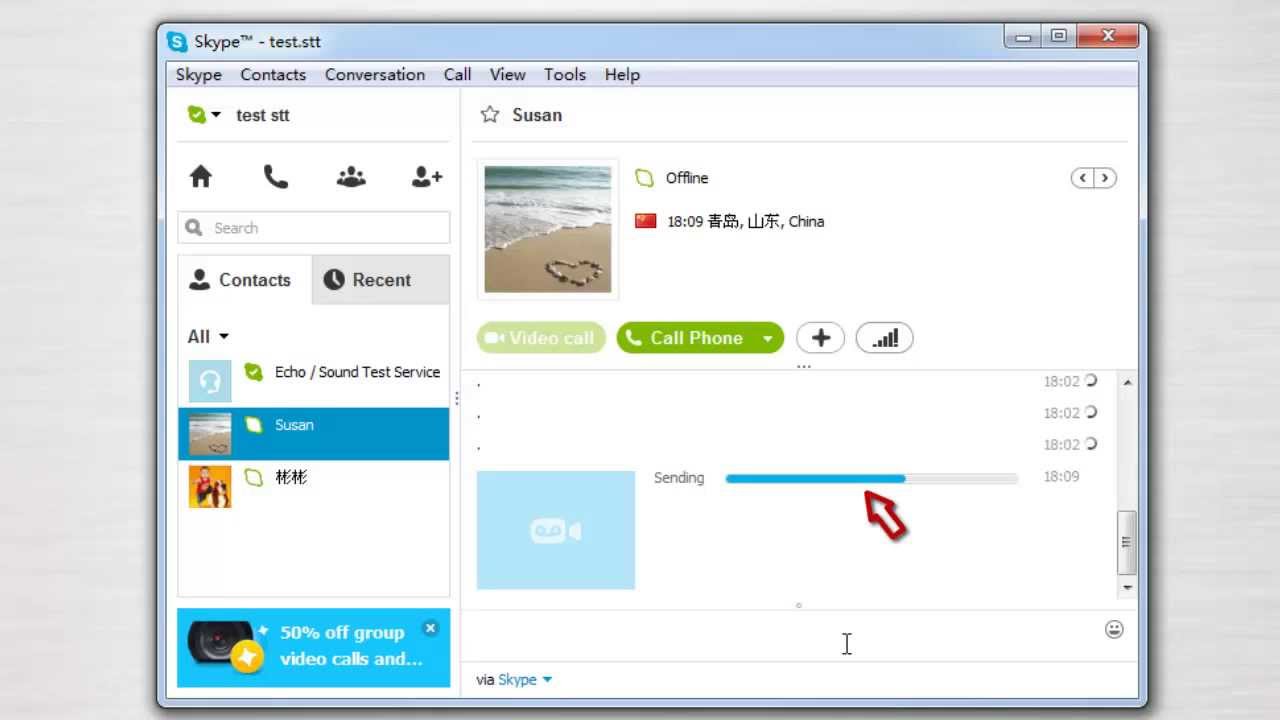Click the magnifier icon in Search box
Viewport: 1280px width, 720px height.
click(x=194, y=228)
